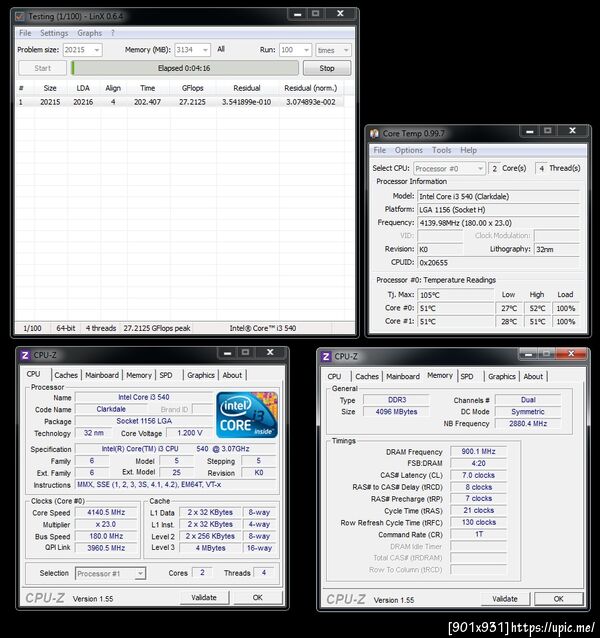Click OK in the right CPU-Z window
The width and height of the screenshot is (600, 638).
coord(559,599)
